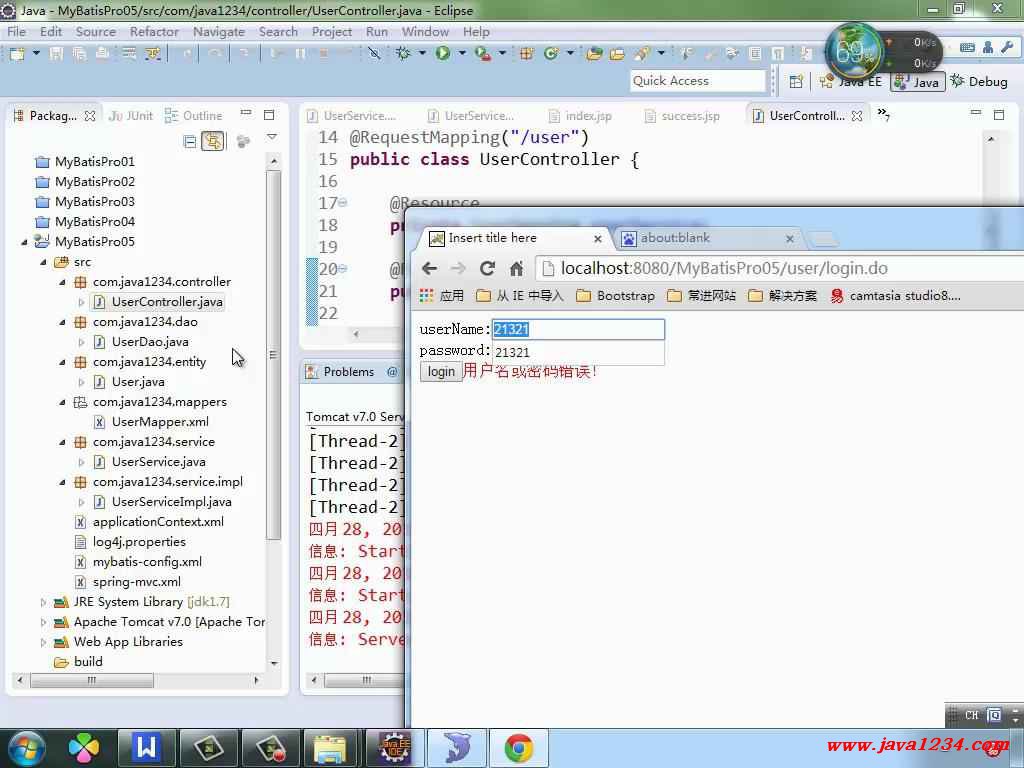The image size is (1024, 768).
Task: Click the New Java Package icon
Action: pos(526,54)
